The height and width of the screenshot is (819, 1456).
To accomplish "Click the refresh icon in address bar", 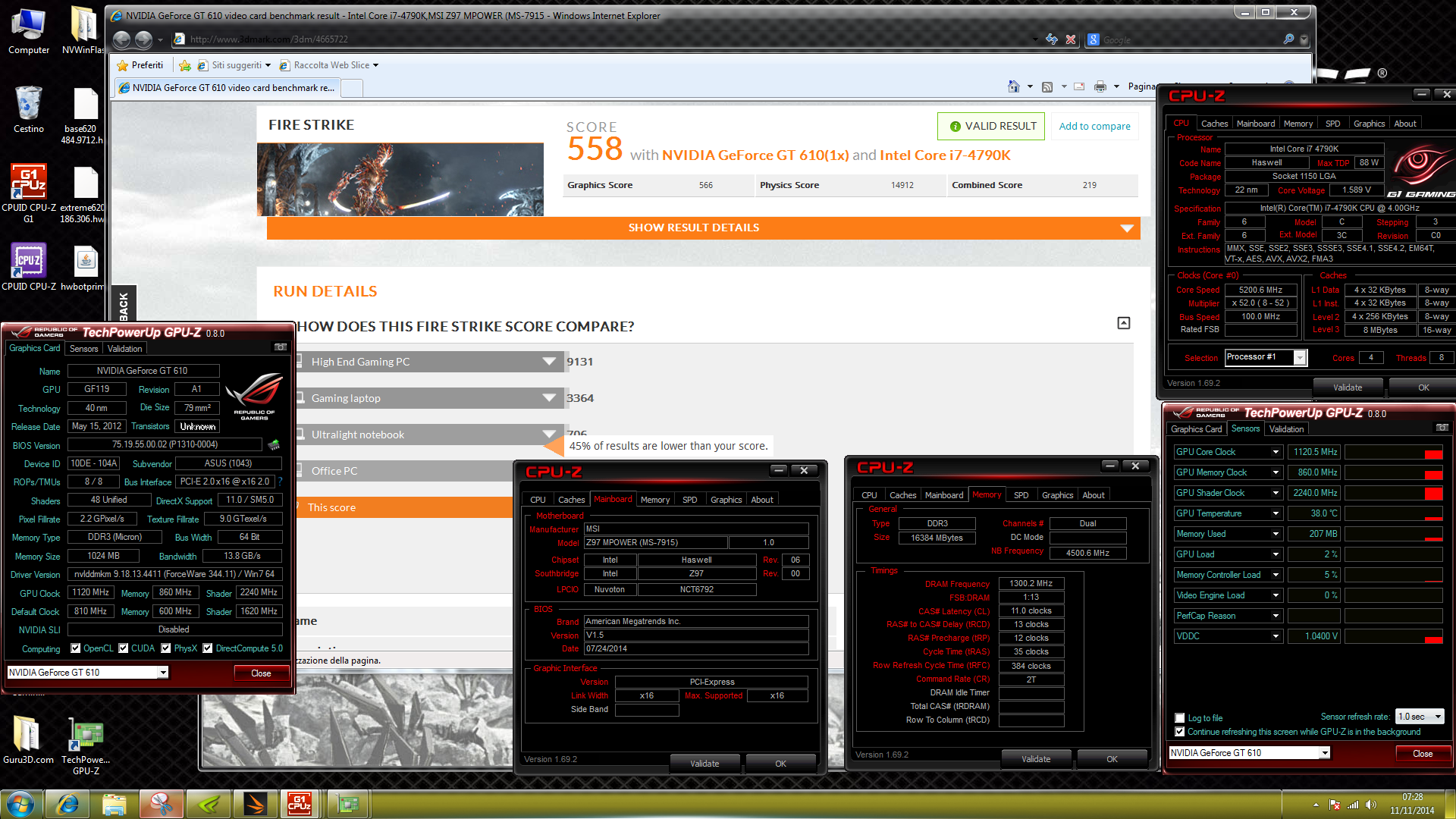I will point(1052,39).
